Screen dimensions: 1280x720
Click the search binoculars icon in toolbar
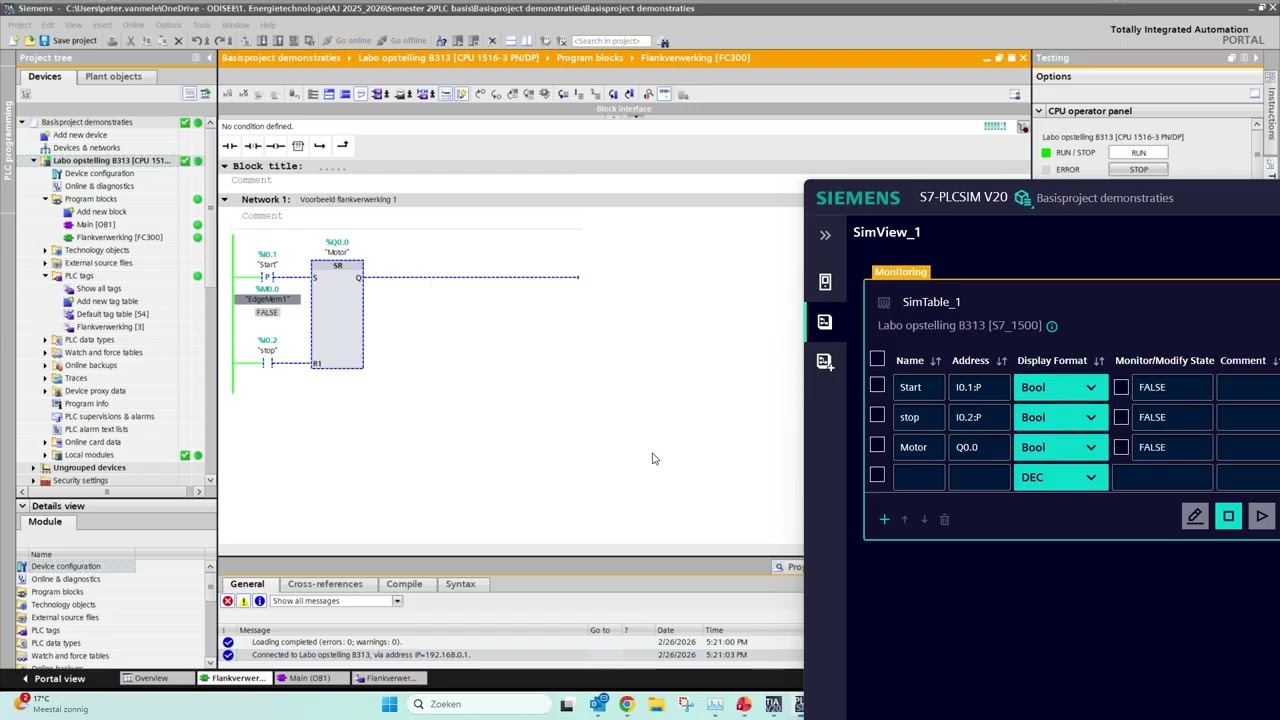tap(664, 42)
